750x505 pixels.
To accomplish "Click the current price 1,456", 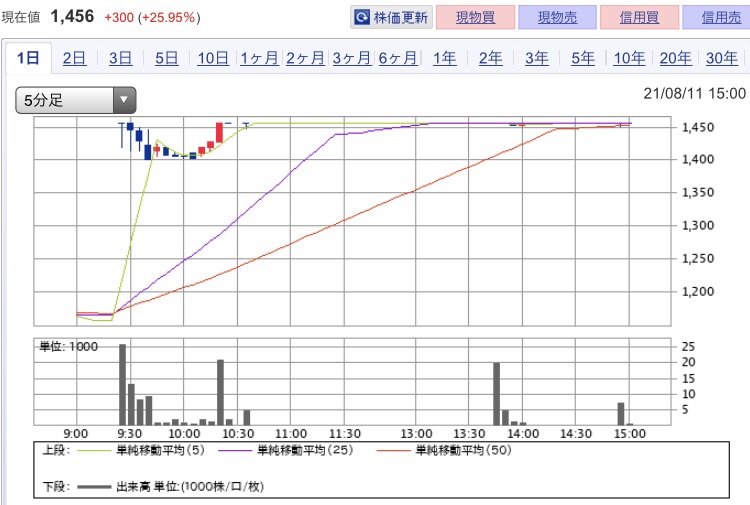I will coord(72,17).
